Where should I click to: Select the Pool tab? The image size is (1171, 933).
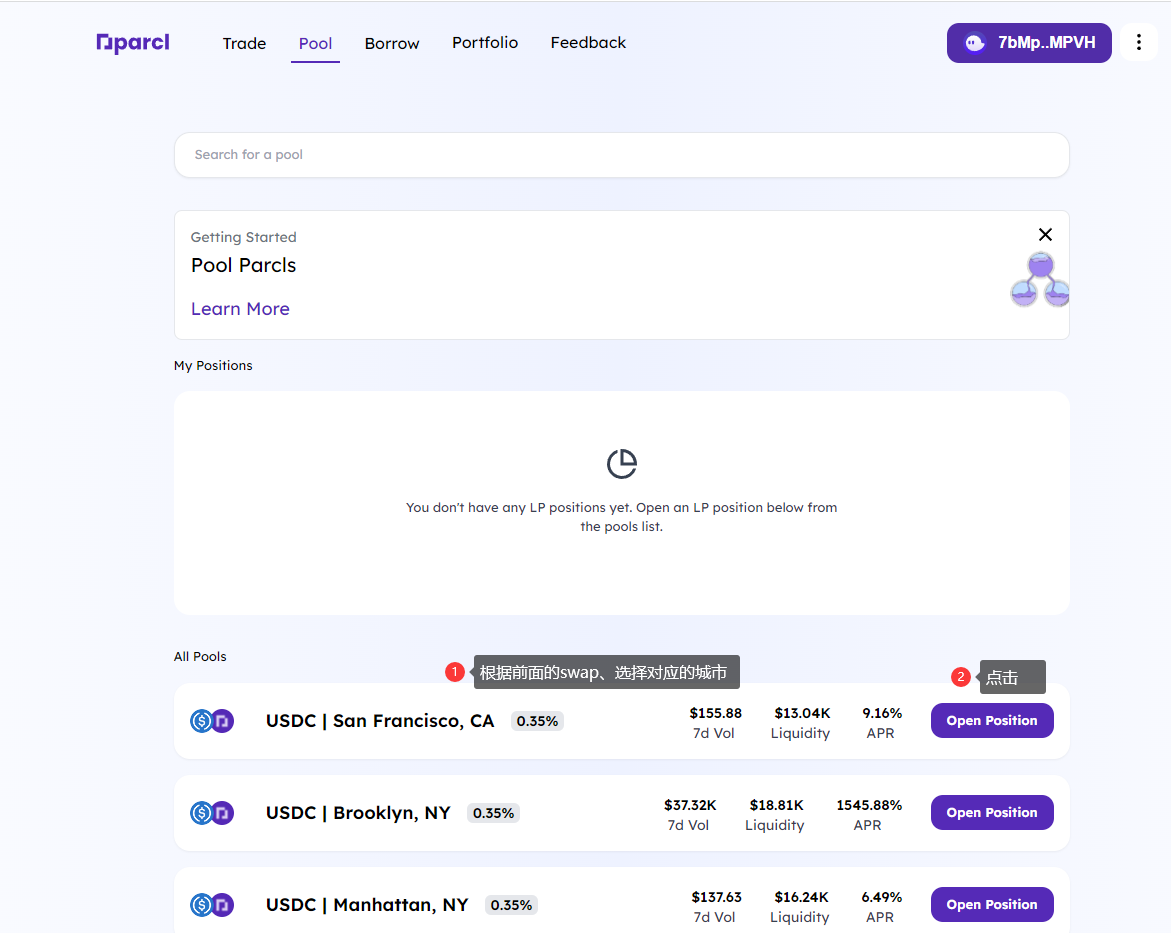click(x=315, y=43)
